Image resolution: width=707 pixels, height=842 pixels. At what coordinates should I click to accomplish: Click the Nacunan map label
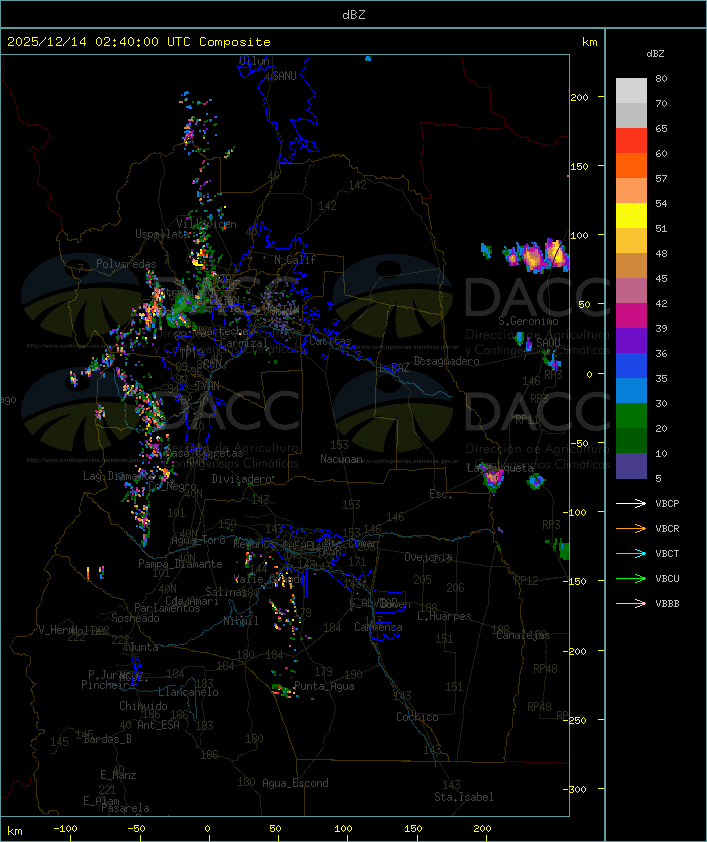341,459
